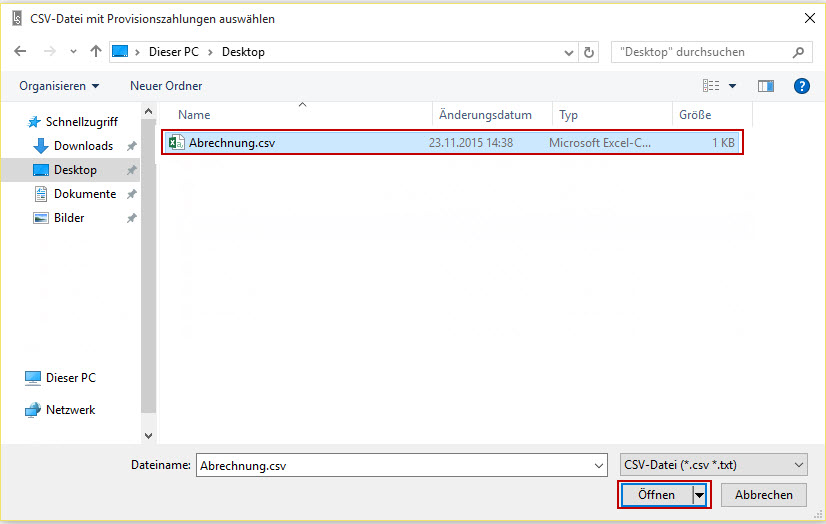Open the recent locations dropdown arrow
The image size is (826, 524).
coord(73,52)
